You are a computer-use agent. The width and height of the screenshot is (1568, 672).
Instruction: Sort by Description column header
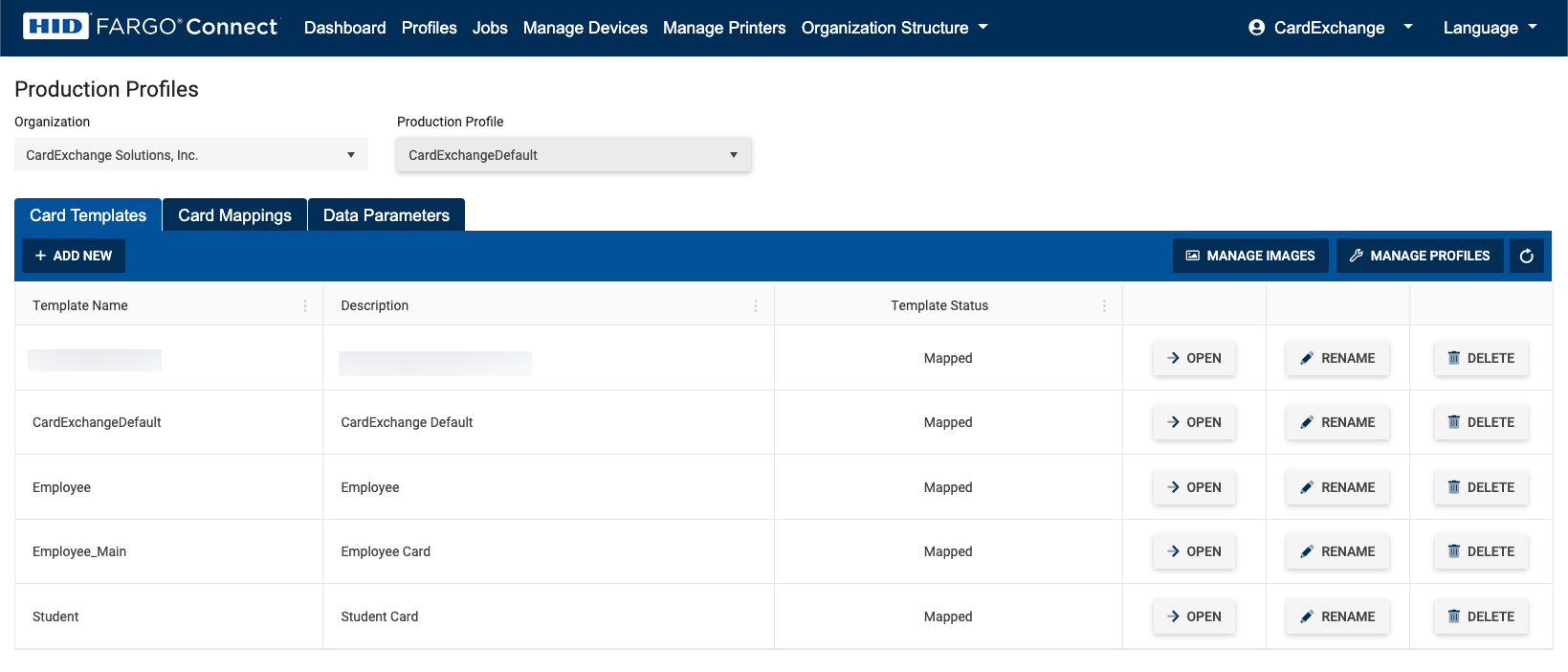[375, 305]
